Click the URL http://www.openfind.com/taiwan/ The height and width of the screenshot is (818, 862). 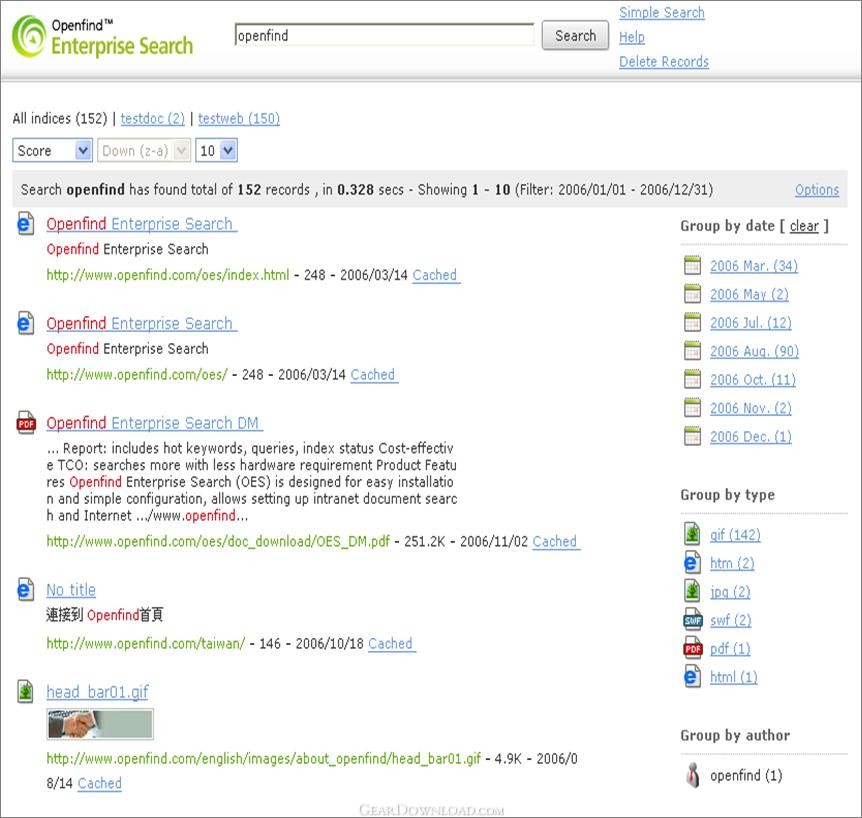click(146, 643)
